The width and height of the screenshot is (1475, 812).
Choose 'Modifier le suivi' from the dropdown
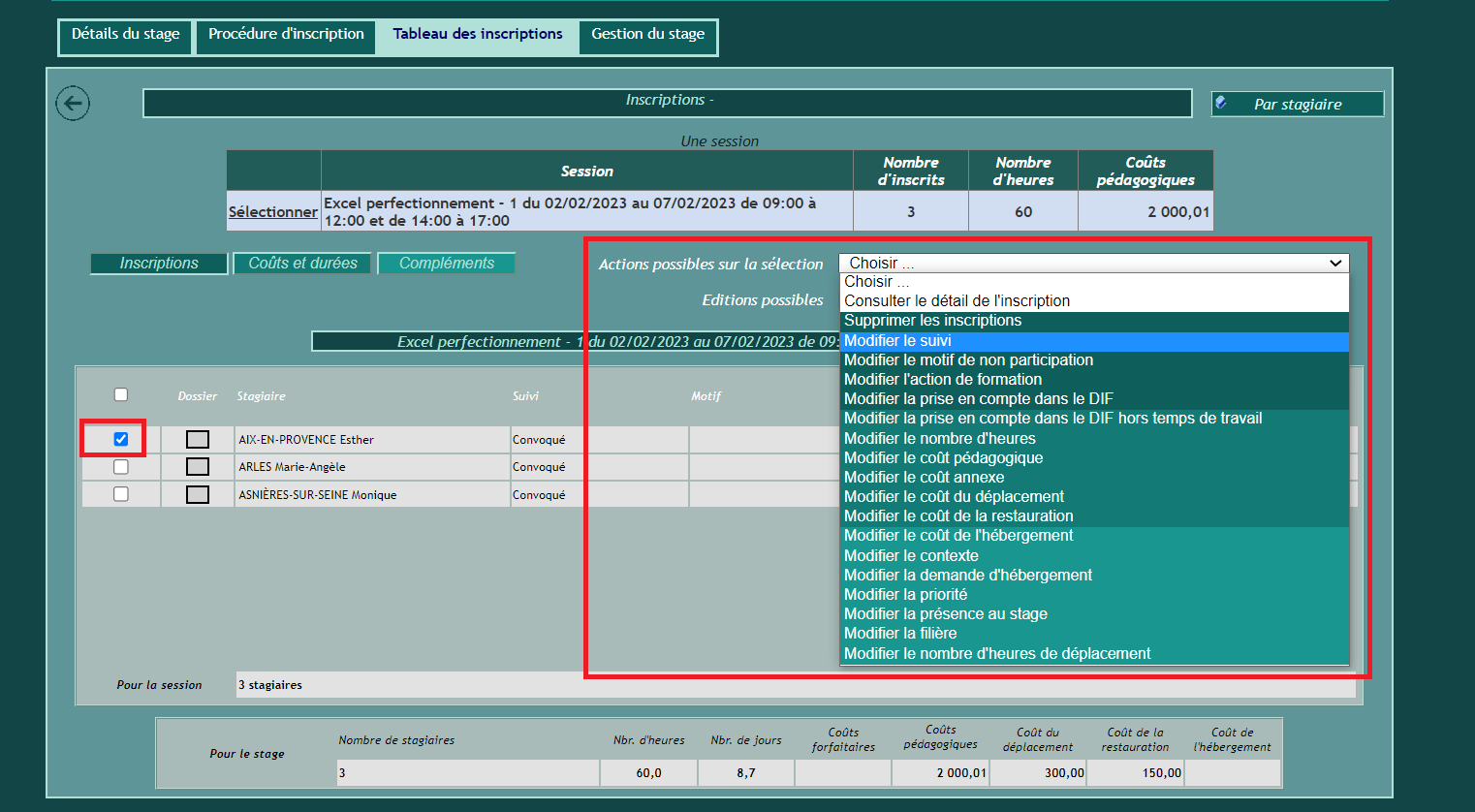(897, 341)
